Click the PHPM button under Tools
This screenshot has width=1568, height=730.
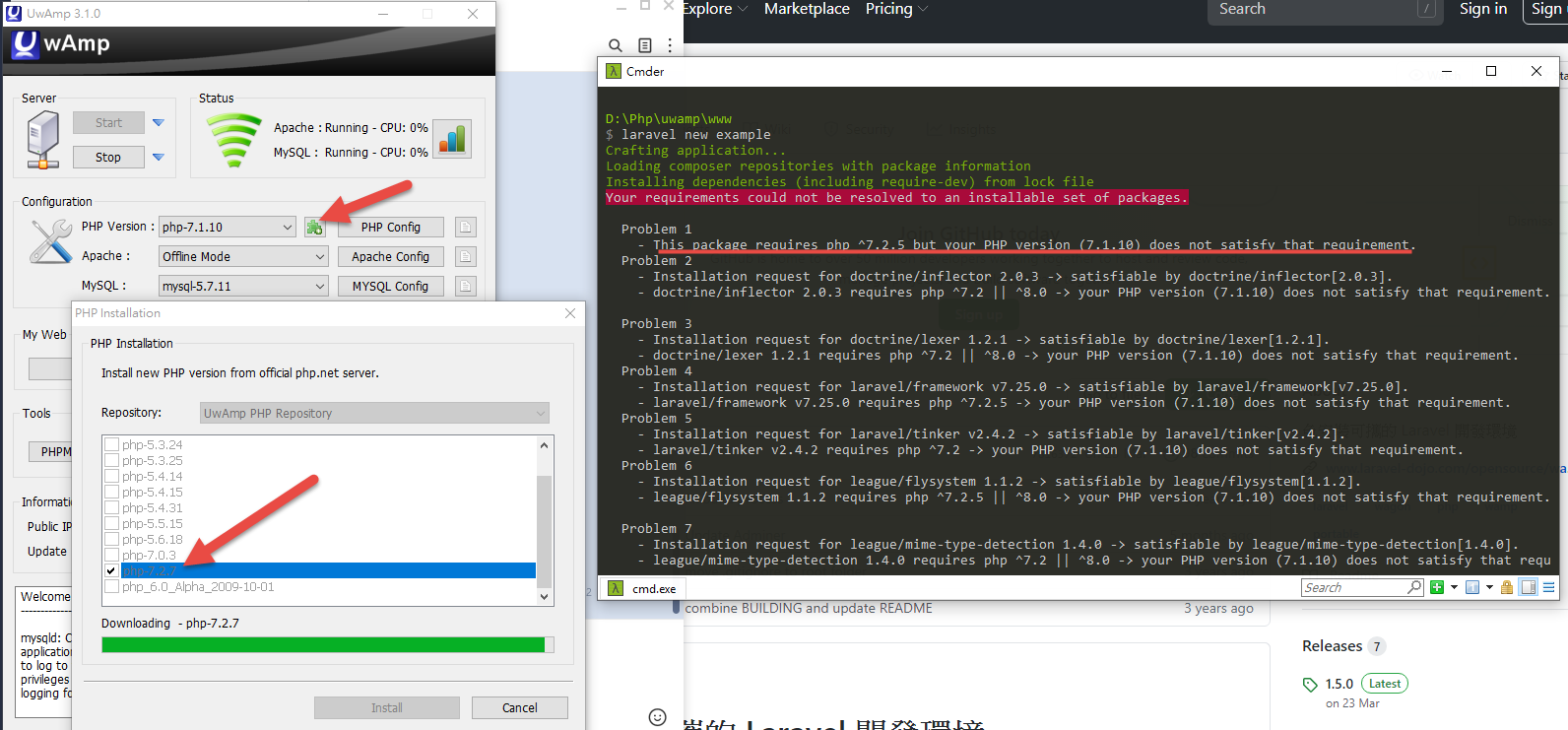pos(50,452)
